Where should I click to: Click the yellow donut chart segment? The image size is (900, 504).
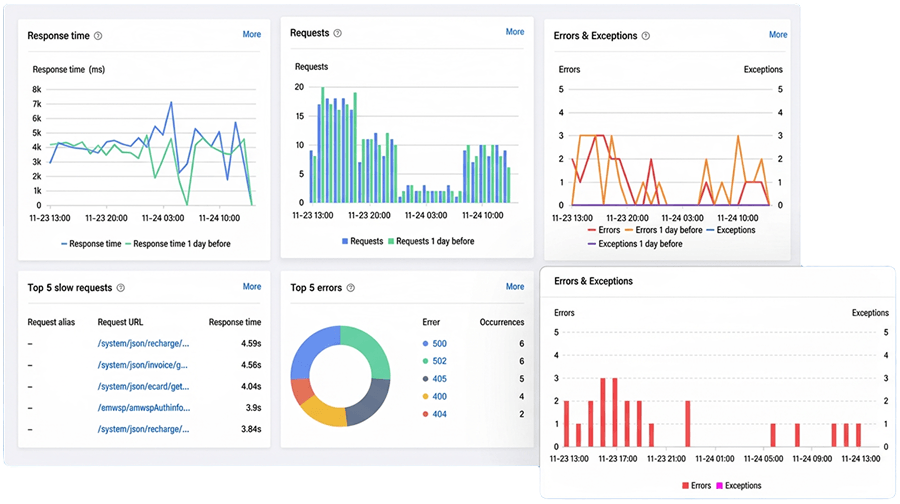pyautogui.click(x=324, y=413)
